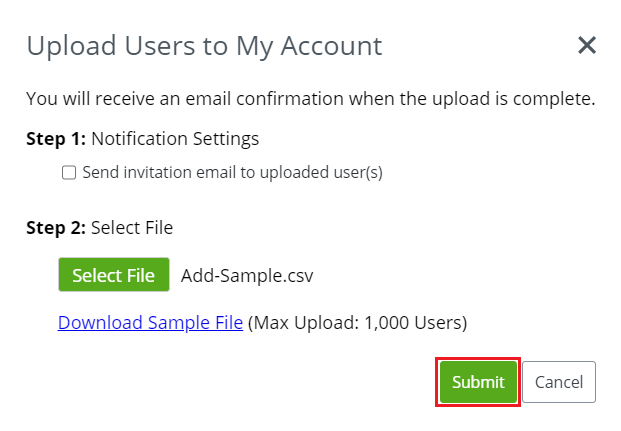
Task: Select the Step 2 Select File heading
Action: (100, 228)
